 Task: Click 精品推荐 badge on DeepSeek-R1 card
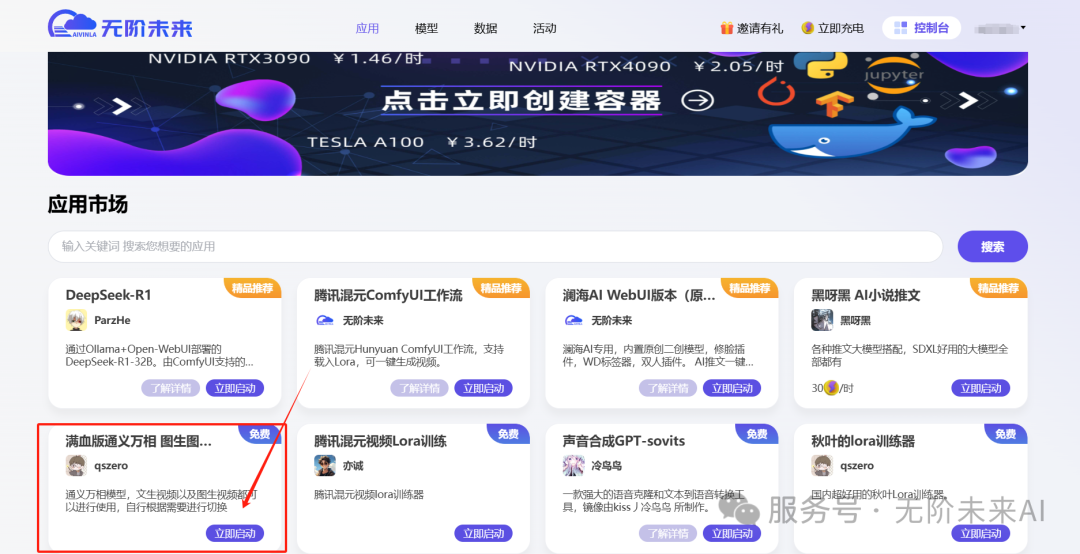tap(252, 288)
